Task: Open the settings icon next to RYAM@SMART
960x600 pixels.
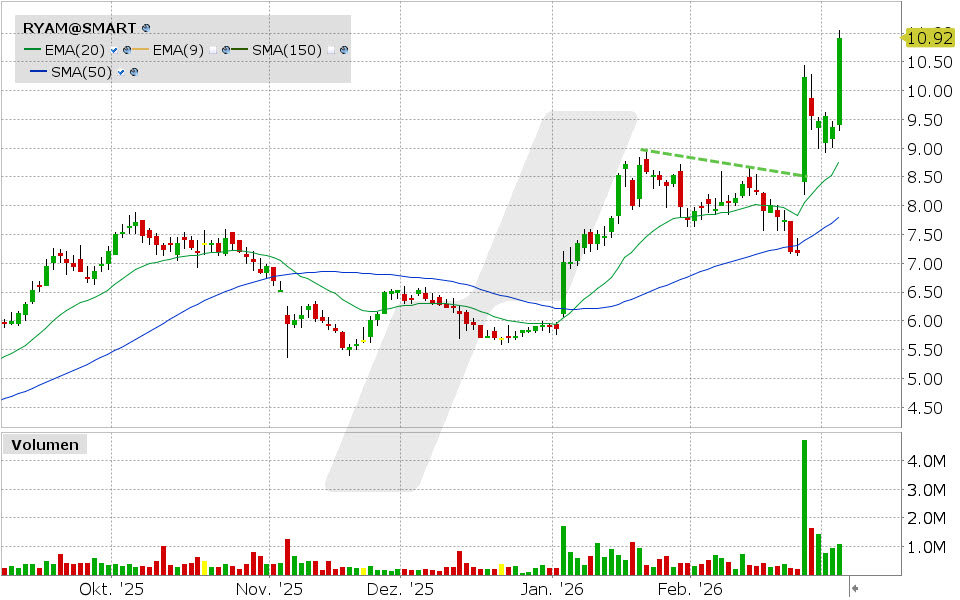Action: pos(146,27)
